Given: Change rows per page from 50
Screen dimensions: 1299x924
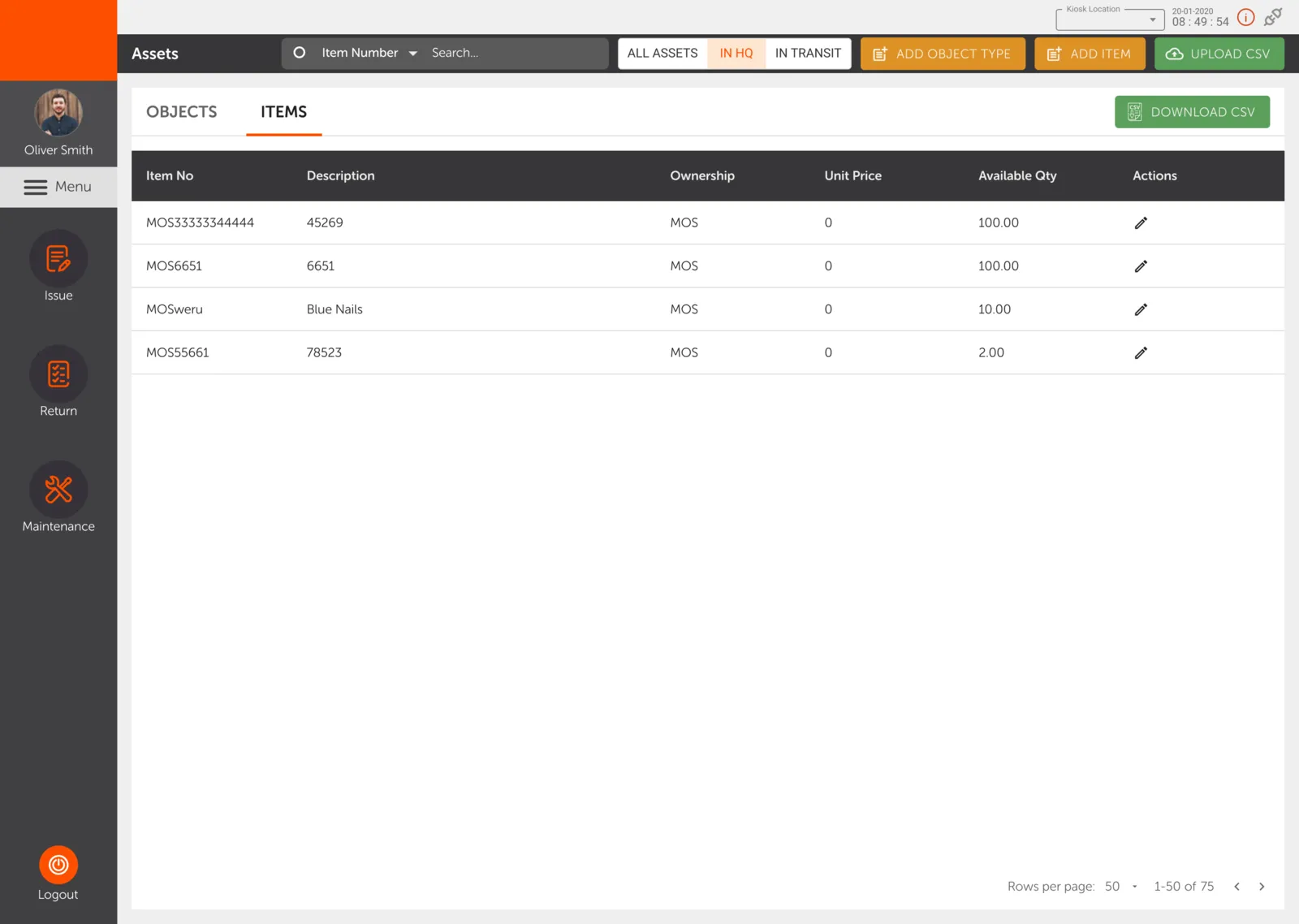Looking at the screenshot, I should 1121,887.
